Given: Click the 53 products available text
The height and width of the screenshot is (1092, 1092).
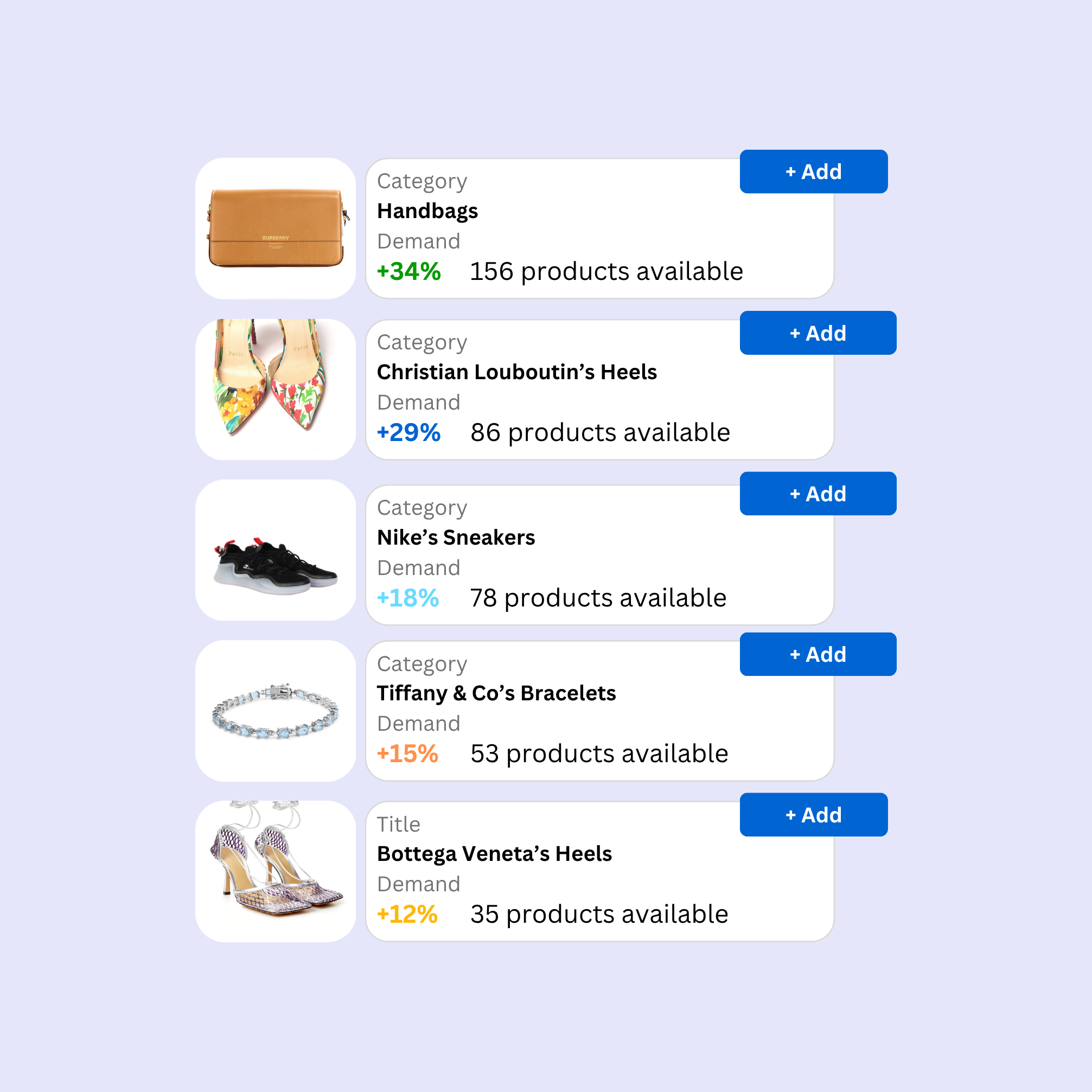Looking at the screenshot, I should point(599,754).
